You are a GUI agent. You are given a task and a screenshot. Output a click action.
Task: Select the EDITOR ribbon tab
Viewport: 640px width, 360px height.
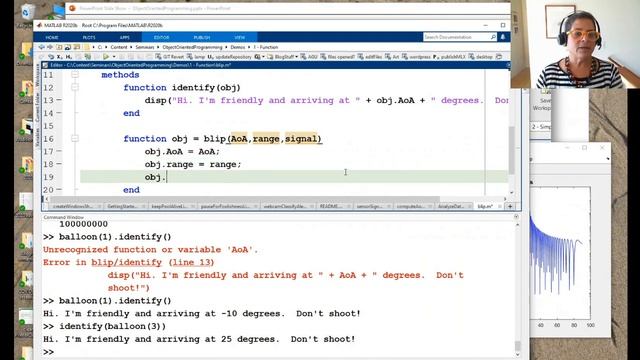tap(161, 38)
